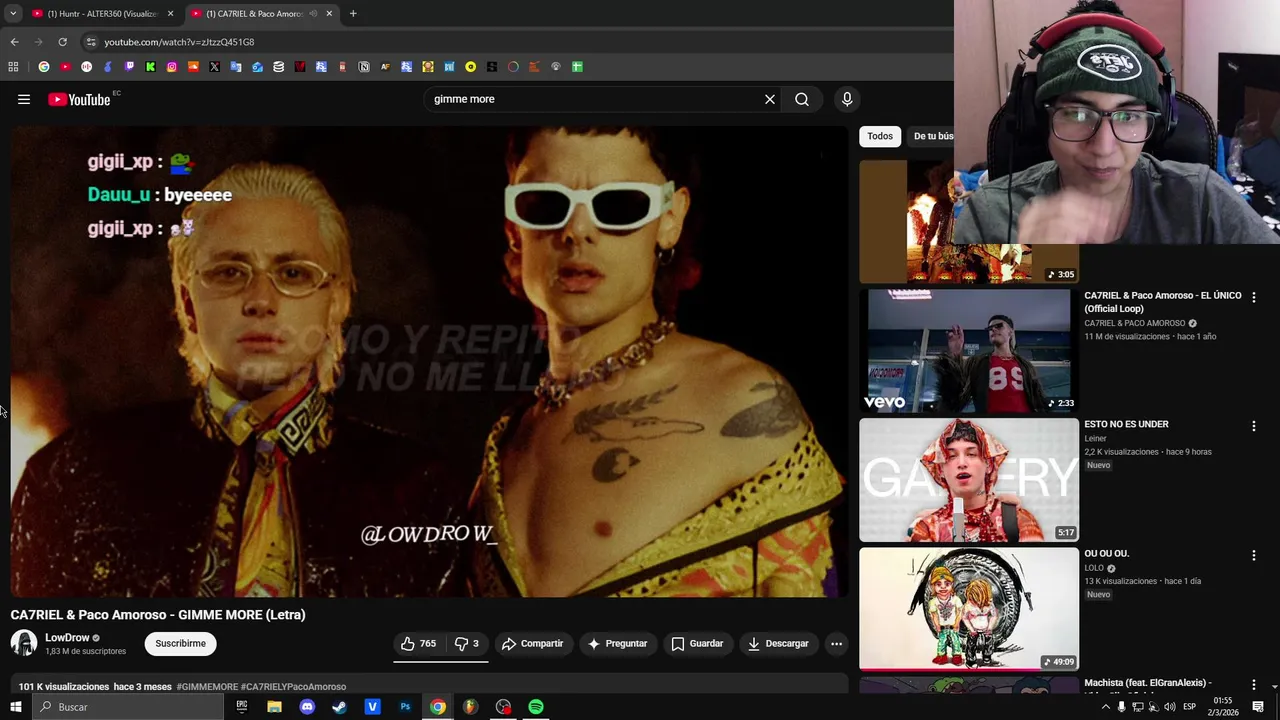The width and height of the screenshot is (1280, 720).
Task: Open LowDrow channel avatar
Action: point(24,643)
